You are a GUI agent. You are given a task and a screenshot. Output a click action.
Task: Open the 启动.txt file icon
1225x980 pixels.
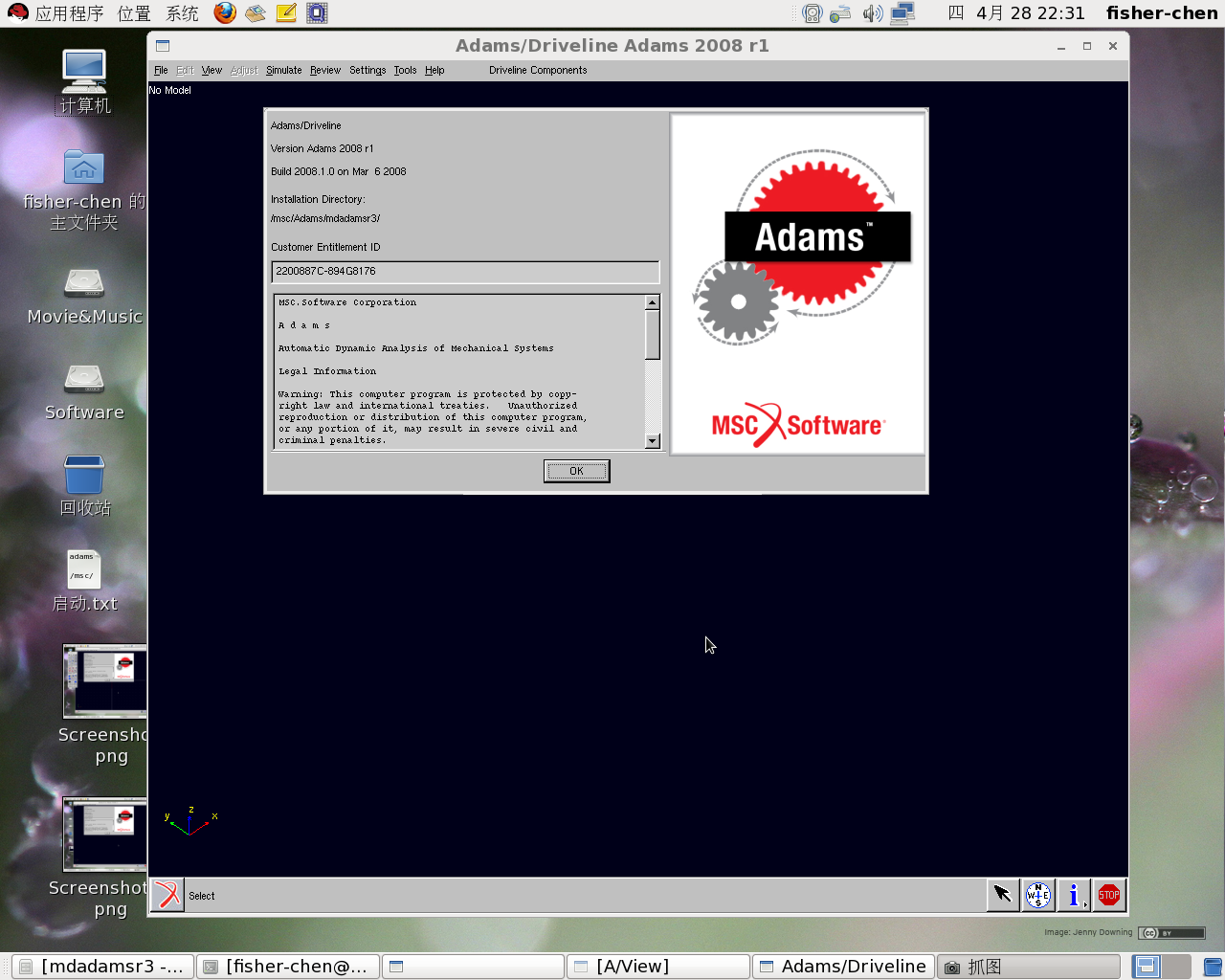click(x=84, y=581)
